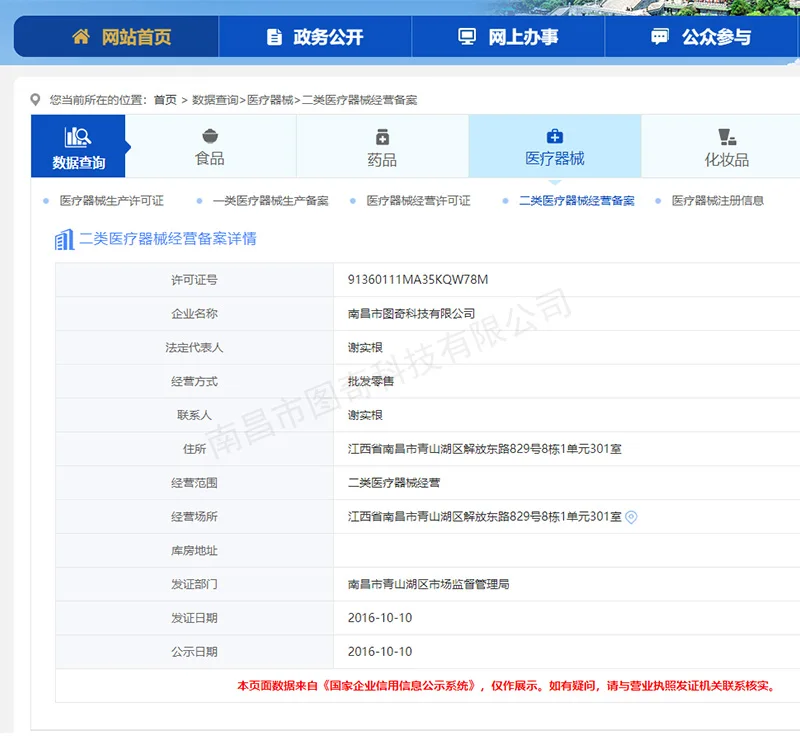Open the 政务公开 navigation item
The height and width of the screenshot is (750, 800).
(315, 37)
